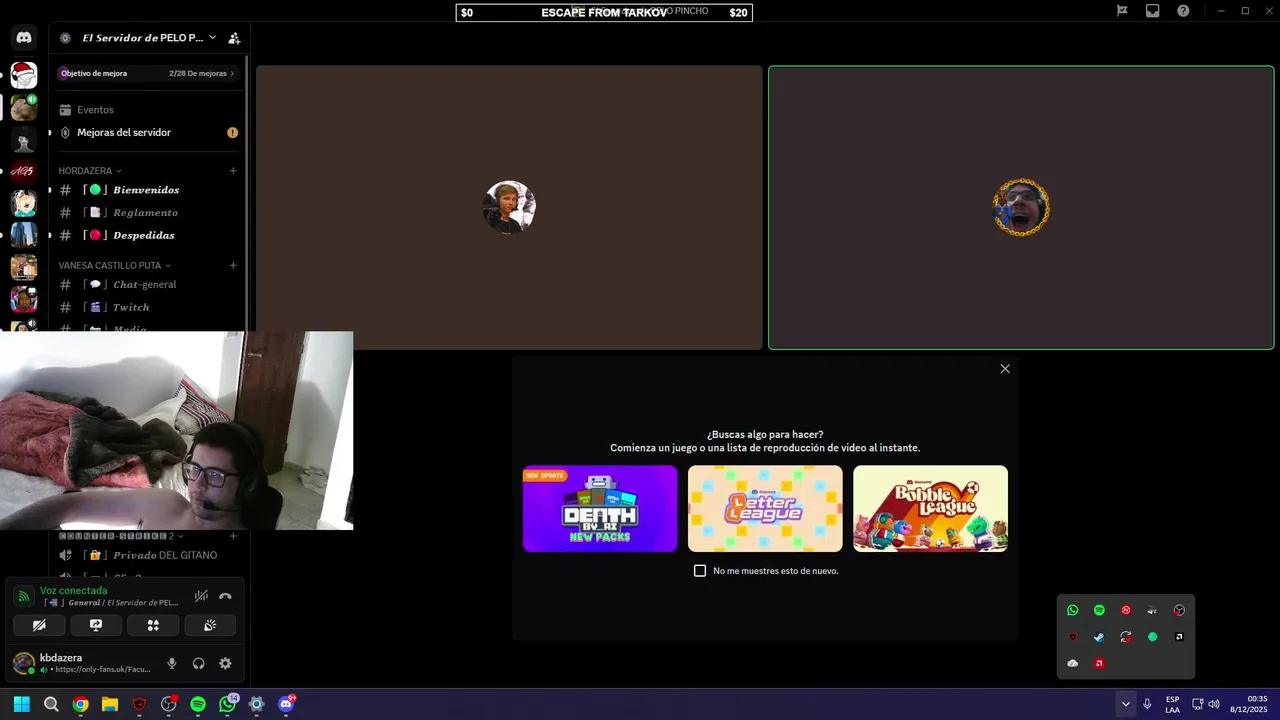Open the Bienvenidos channel
This screenshot has width=1280, height=720.
(147, 190)
